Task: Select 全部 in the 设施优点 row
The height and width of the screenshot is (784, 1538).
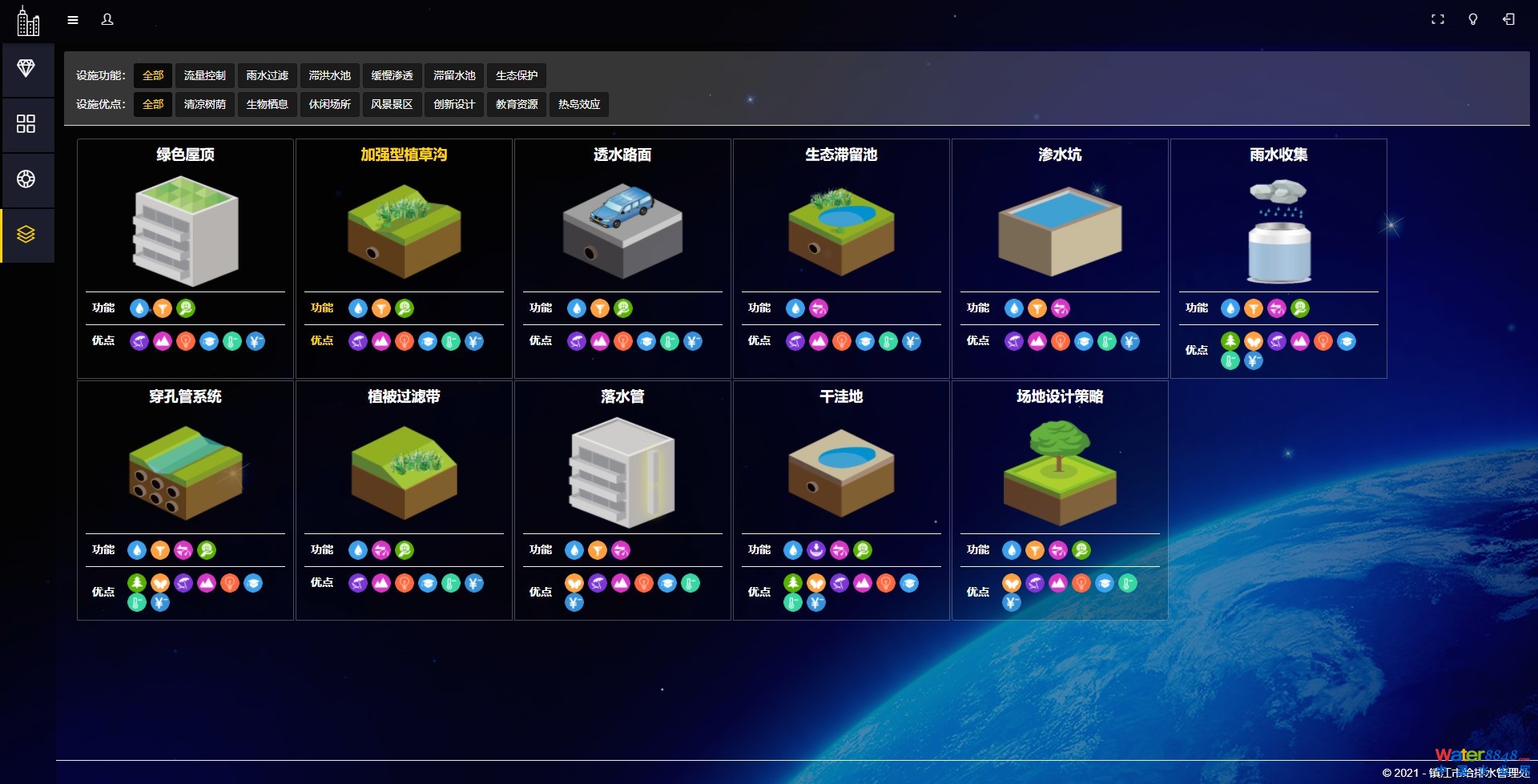Action: (x=153, y=104)
